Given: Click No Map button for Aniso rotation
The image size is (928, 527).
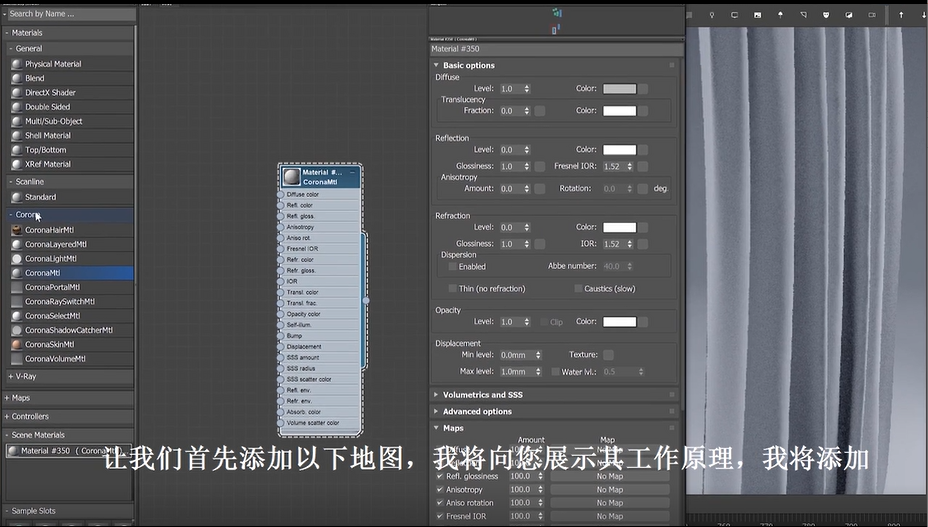Looking at the screenshot, I should coord(610,503).
